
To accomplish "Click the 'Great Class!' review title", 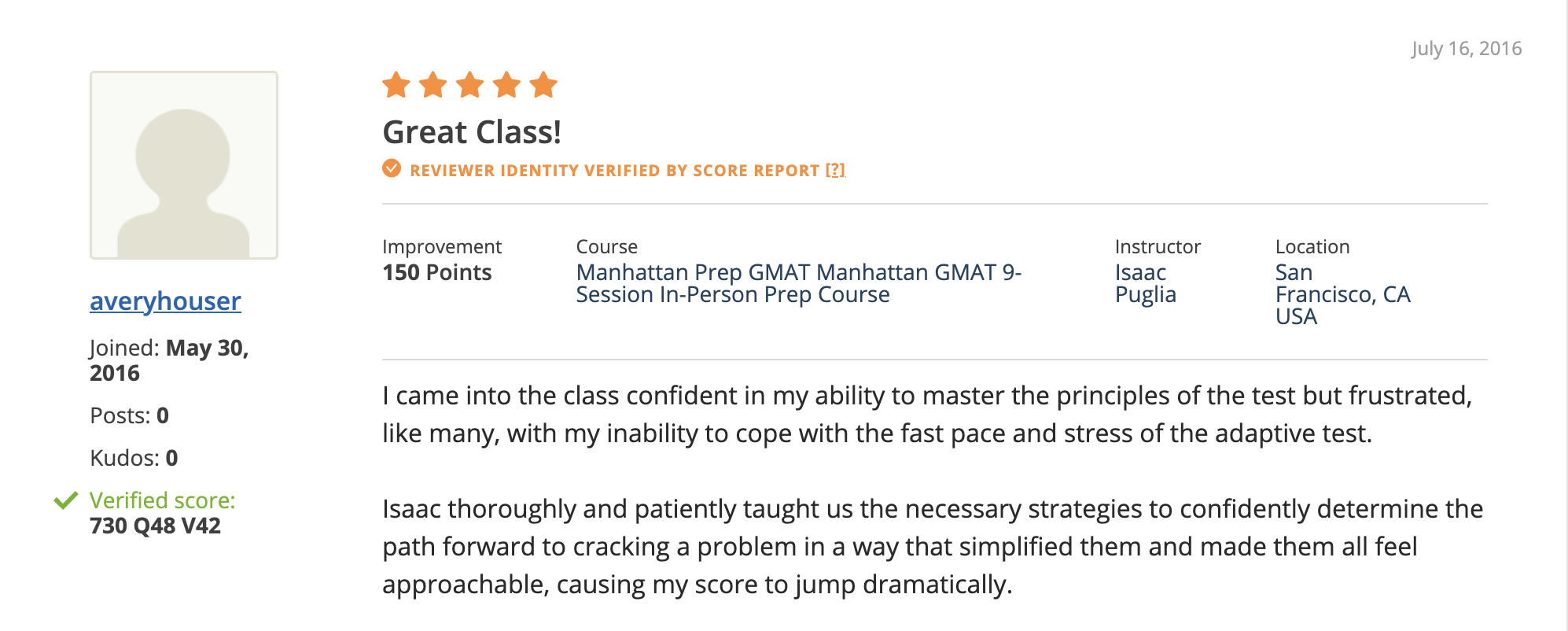I will click(472, 132).
